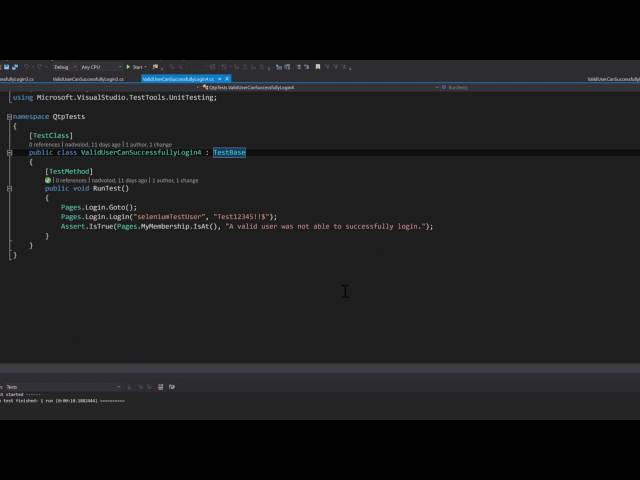Click the icon right of Start
Image resolution: width=640 pixels, height=480 pixels.
pos(155,67)
